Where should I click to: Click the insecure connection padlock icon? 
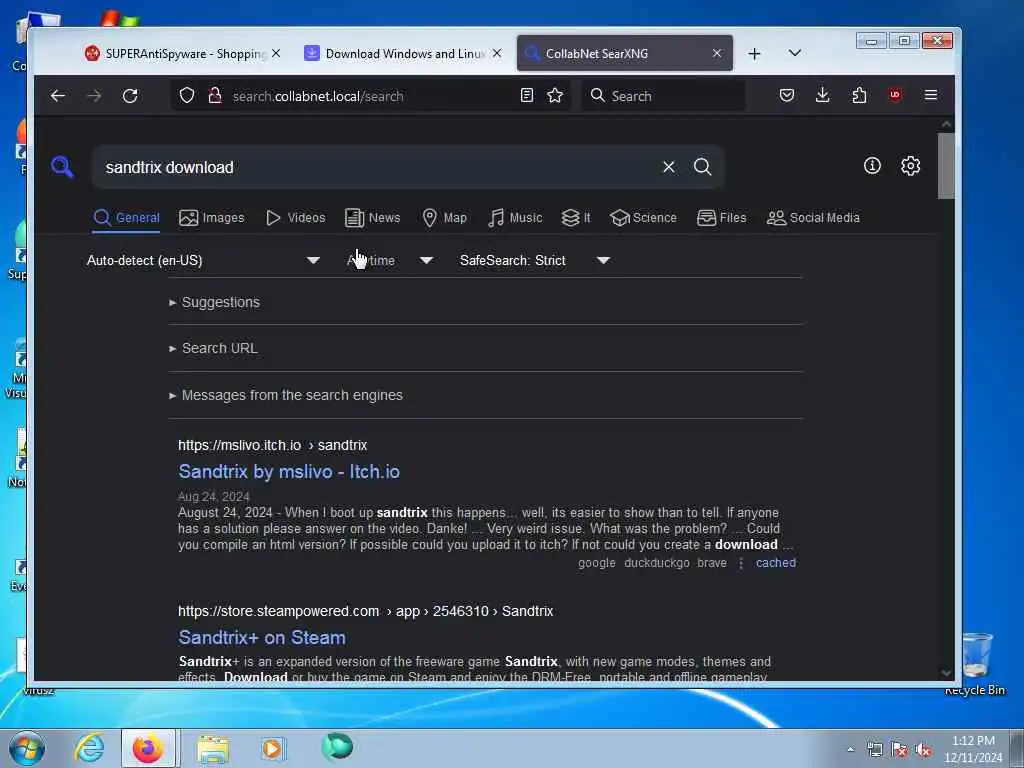(214, 96)
